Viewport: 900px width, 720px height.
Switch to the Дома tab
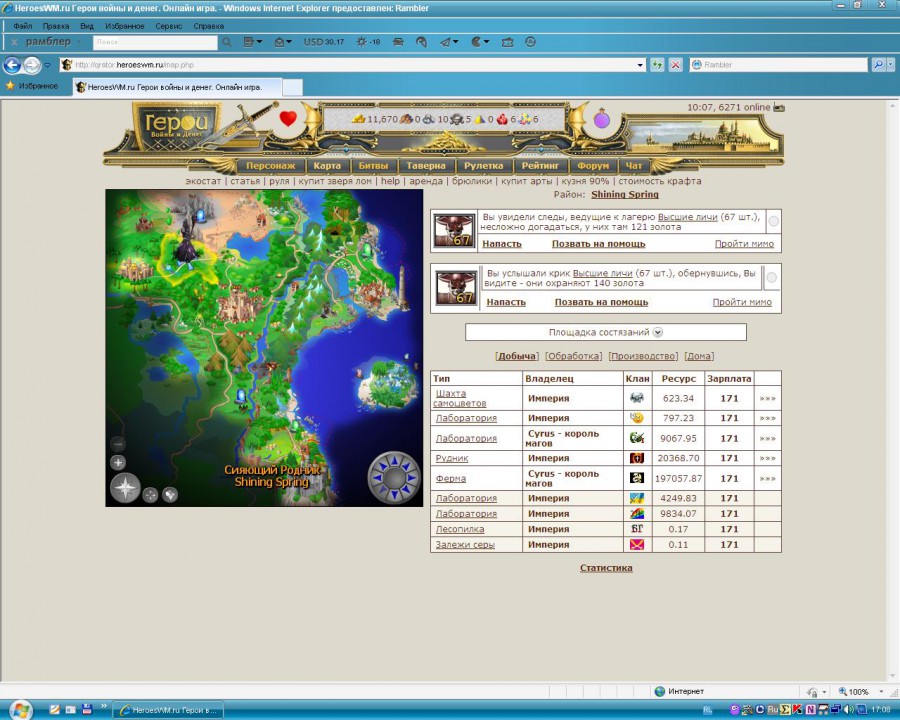(x=699, y=356)
